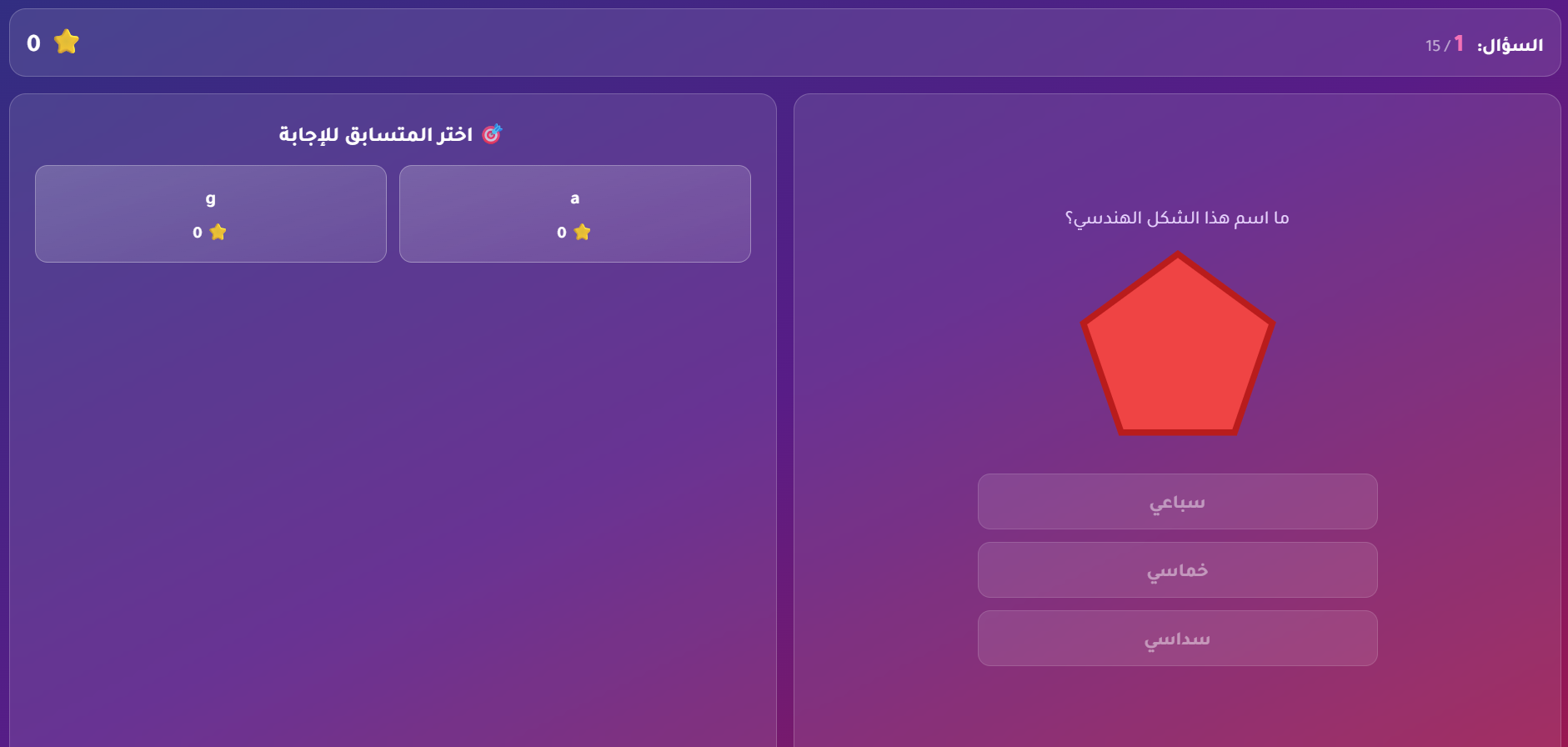The height and width of the screenshot is (747, 1568).
Task: Click the question text about the geometric shape
Action: (x=1176, y=217)
